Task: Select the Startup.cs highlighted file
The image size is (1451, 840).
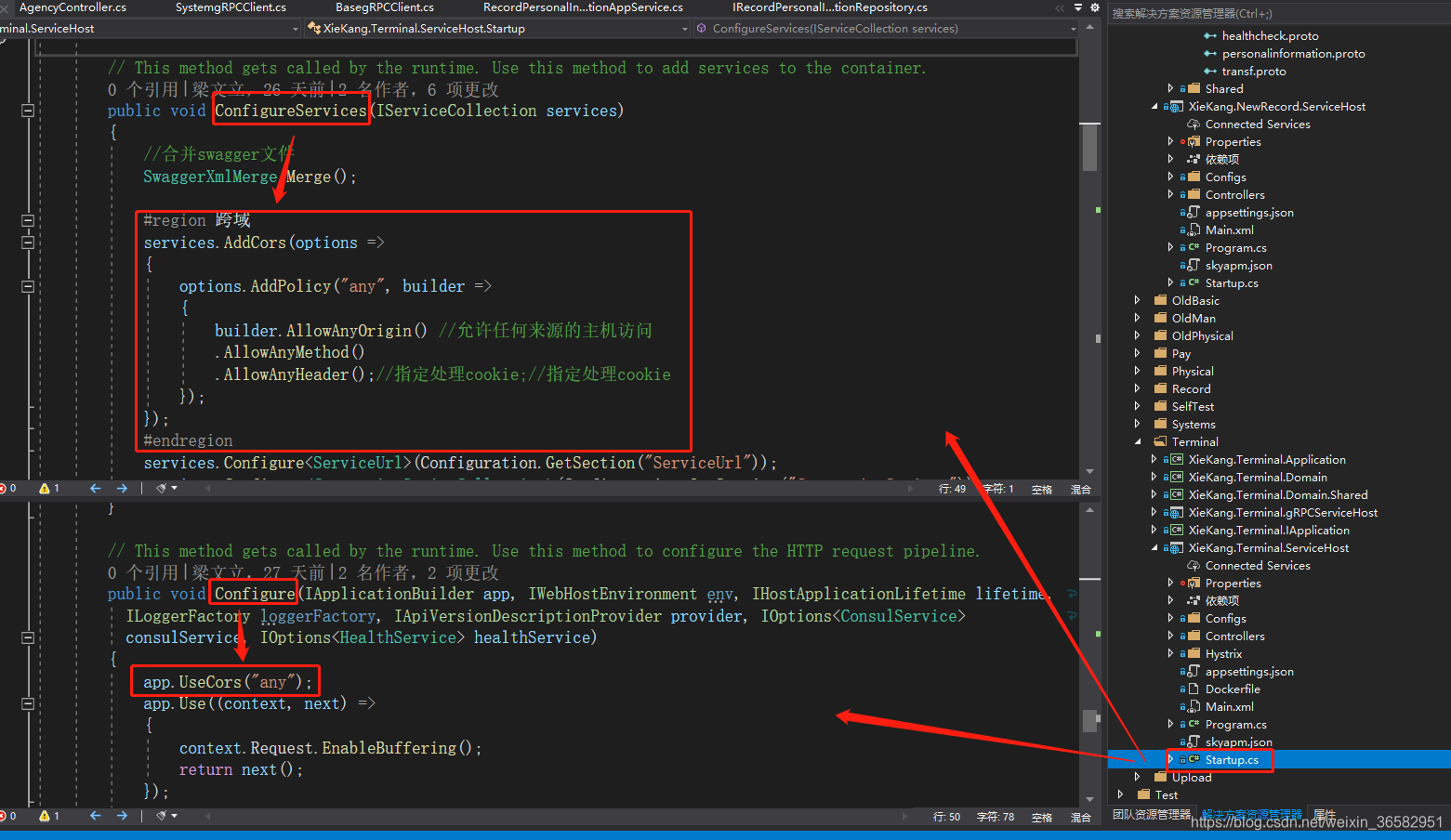Action: [1232, 760]
